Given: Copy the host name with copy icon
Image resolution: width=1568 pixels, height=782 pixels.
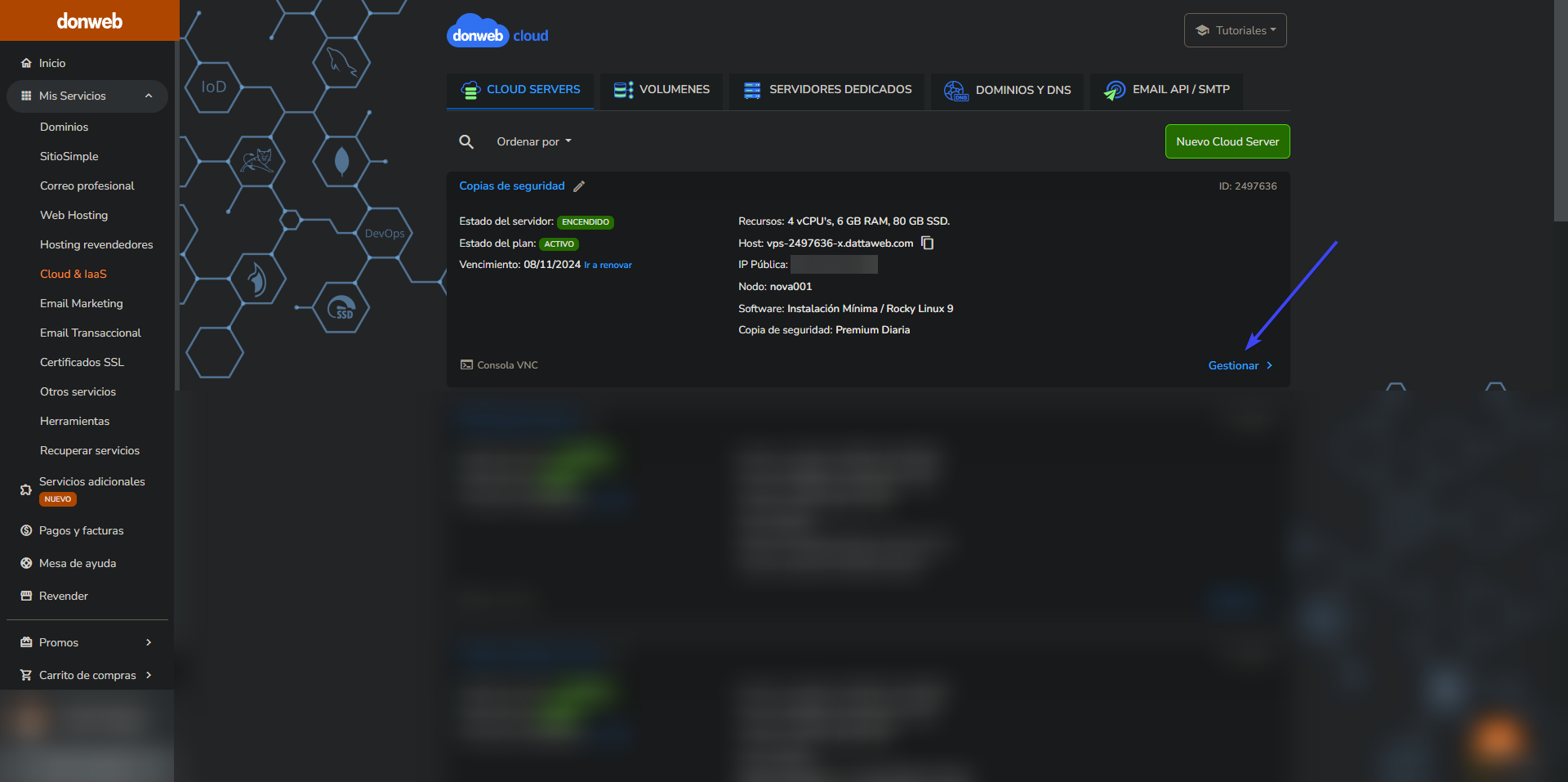Looking at the screenshot, I should click(x=928, y=243).
